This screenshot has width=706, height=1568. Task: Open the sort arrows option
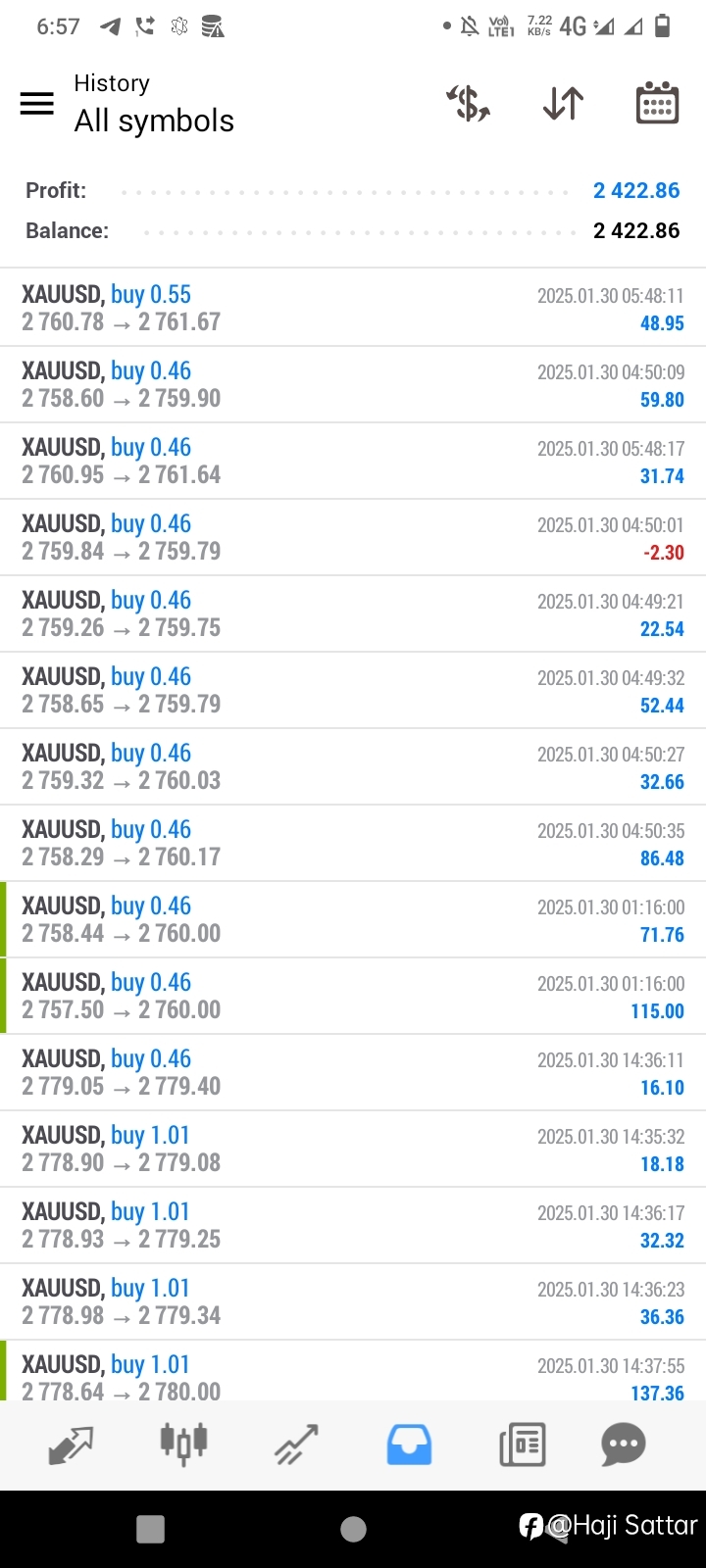pos(563,103)
